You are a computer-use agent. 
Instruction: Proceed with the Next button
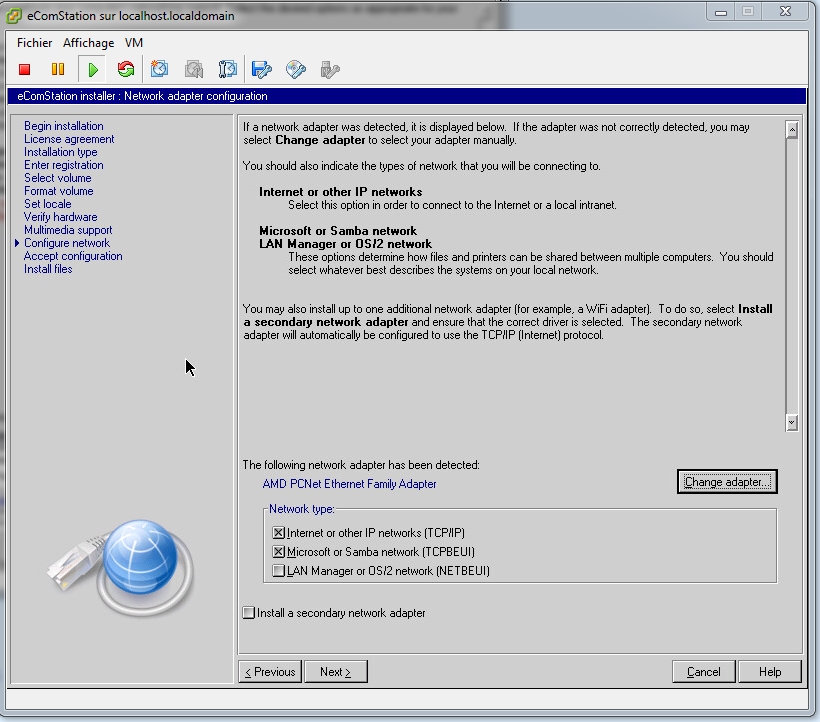335,672
